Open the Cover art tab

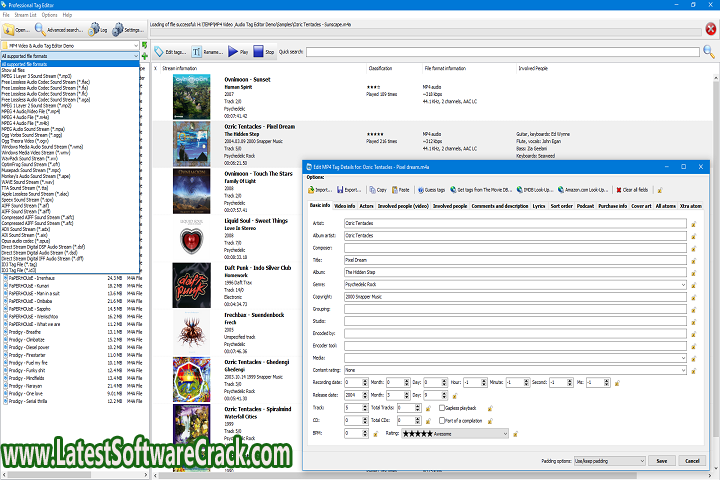click(x=640, y=205)
